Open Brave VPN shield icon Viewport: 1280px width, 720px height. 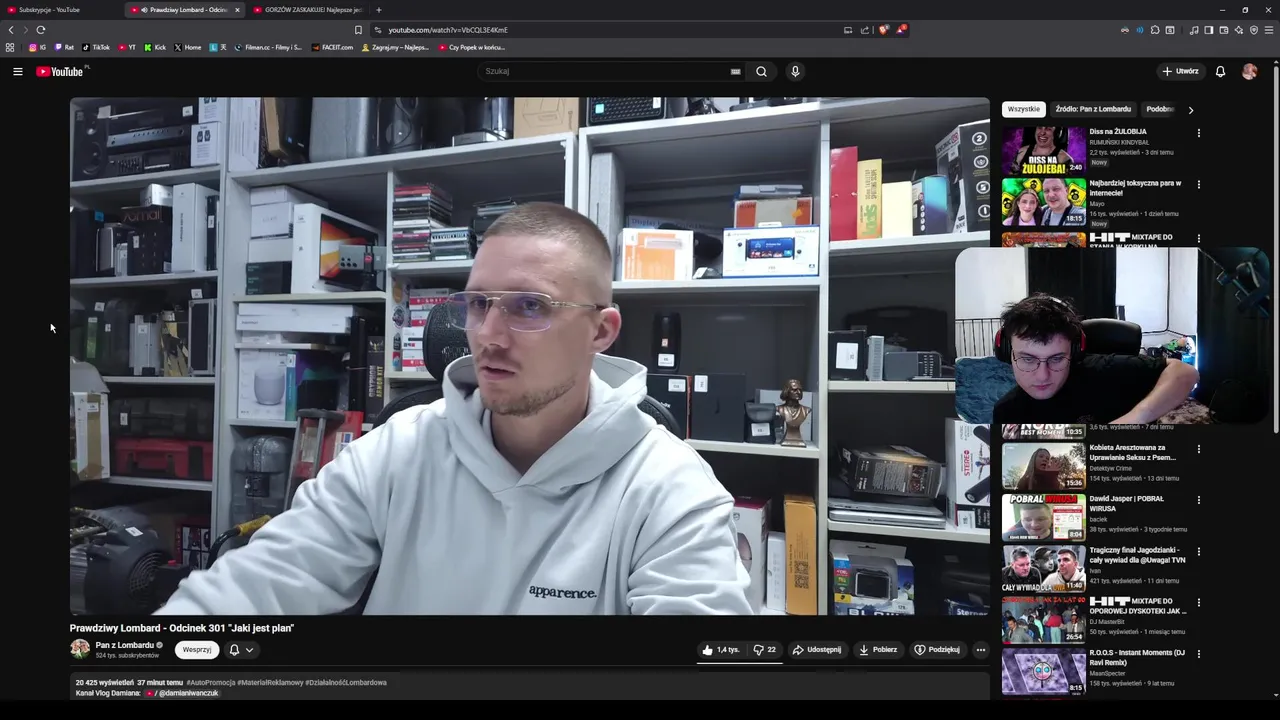tap(1254, 30)
